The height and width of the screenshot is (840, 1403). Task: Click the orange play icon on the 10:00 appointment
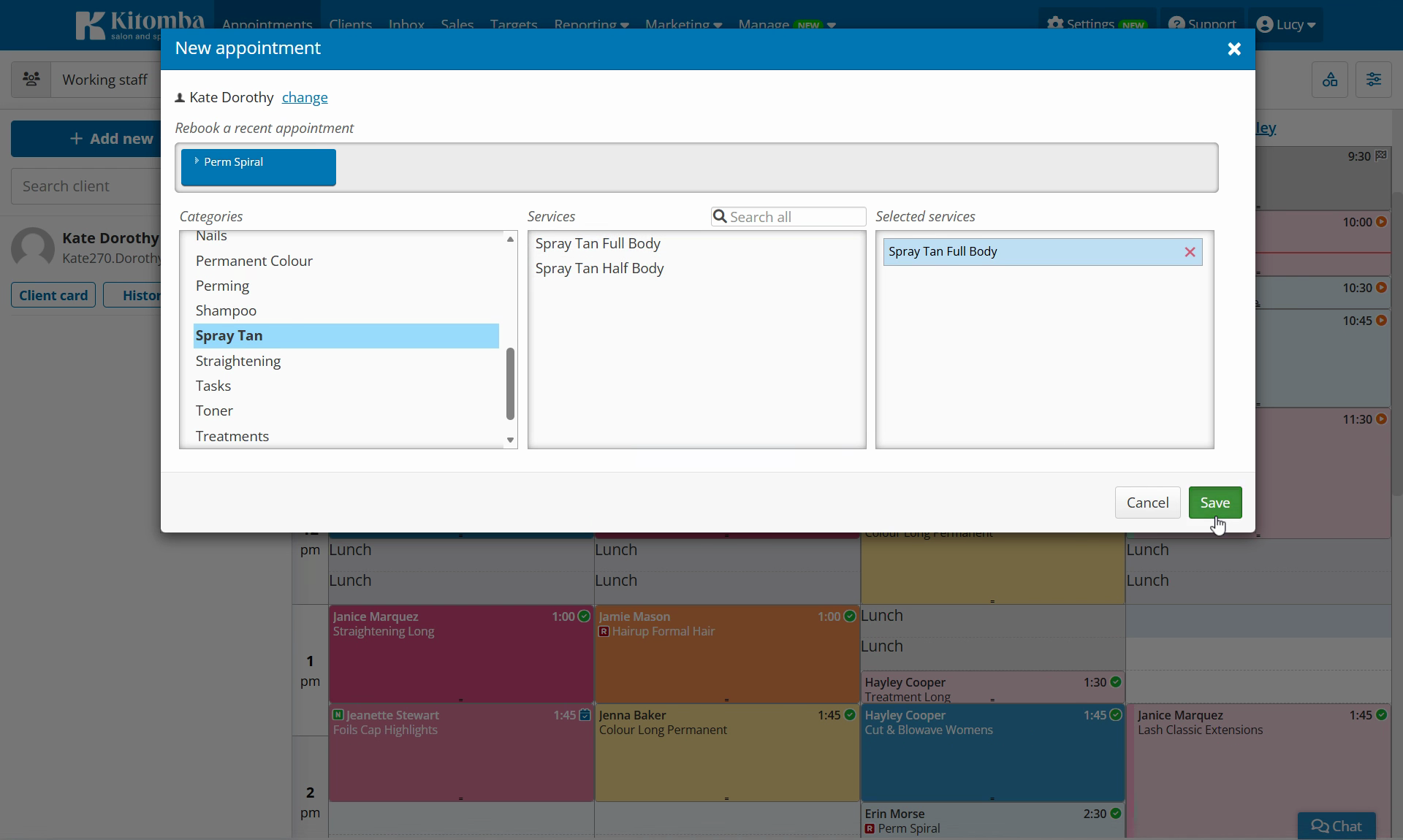pyautogui.click(x=1381, y=222)
